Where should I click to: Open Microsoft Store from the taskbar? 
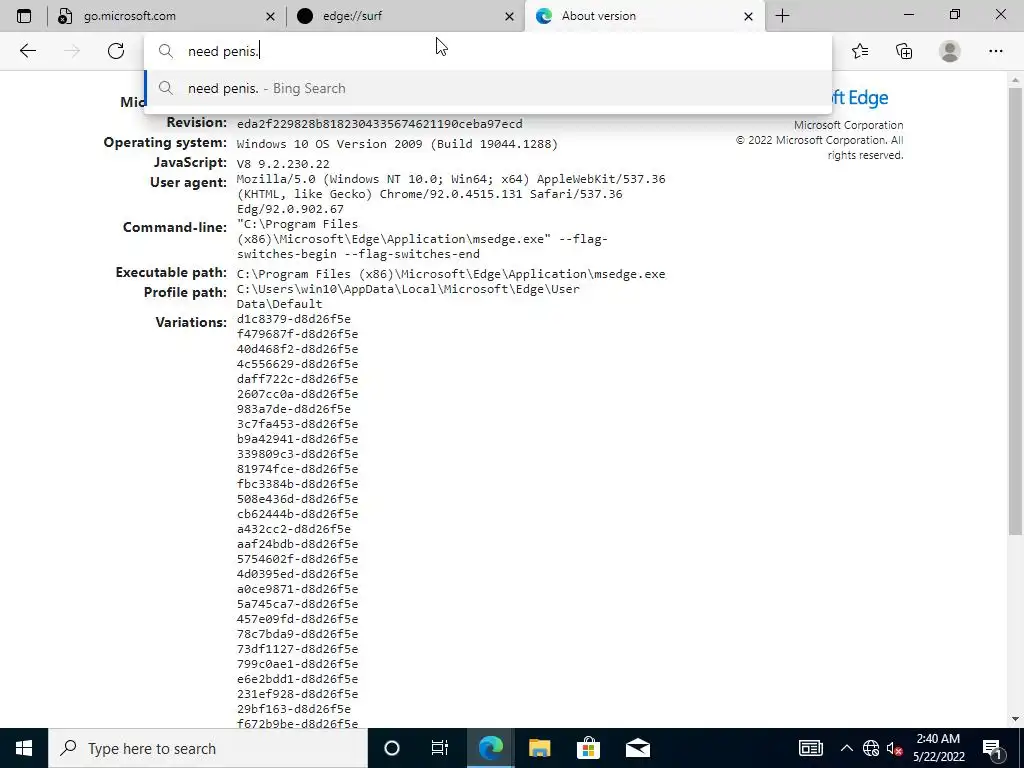pyautogui.click(x=588, y=748)
